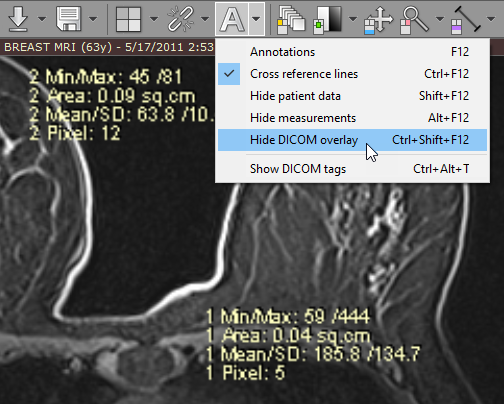Viewport: 504px width, 404px height.
Task: Click the series synchronization link icon
Action: click(x=180, y=19)
